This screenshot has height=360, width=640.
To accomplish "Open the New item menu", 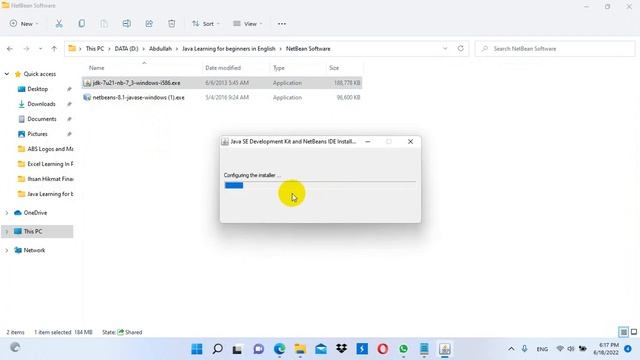I will coord(24,24).
